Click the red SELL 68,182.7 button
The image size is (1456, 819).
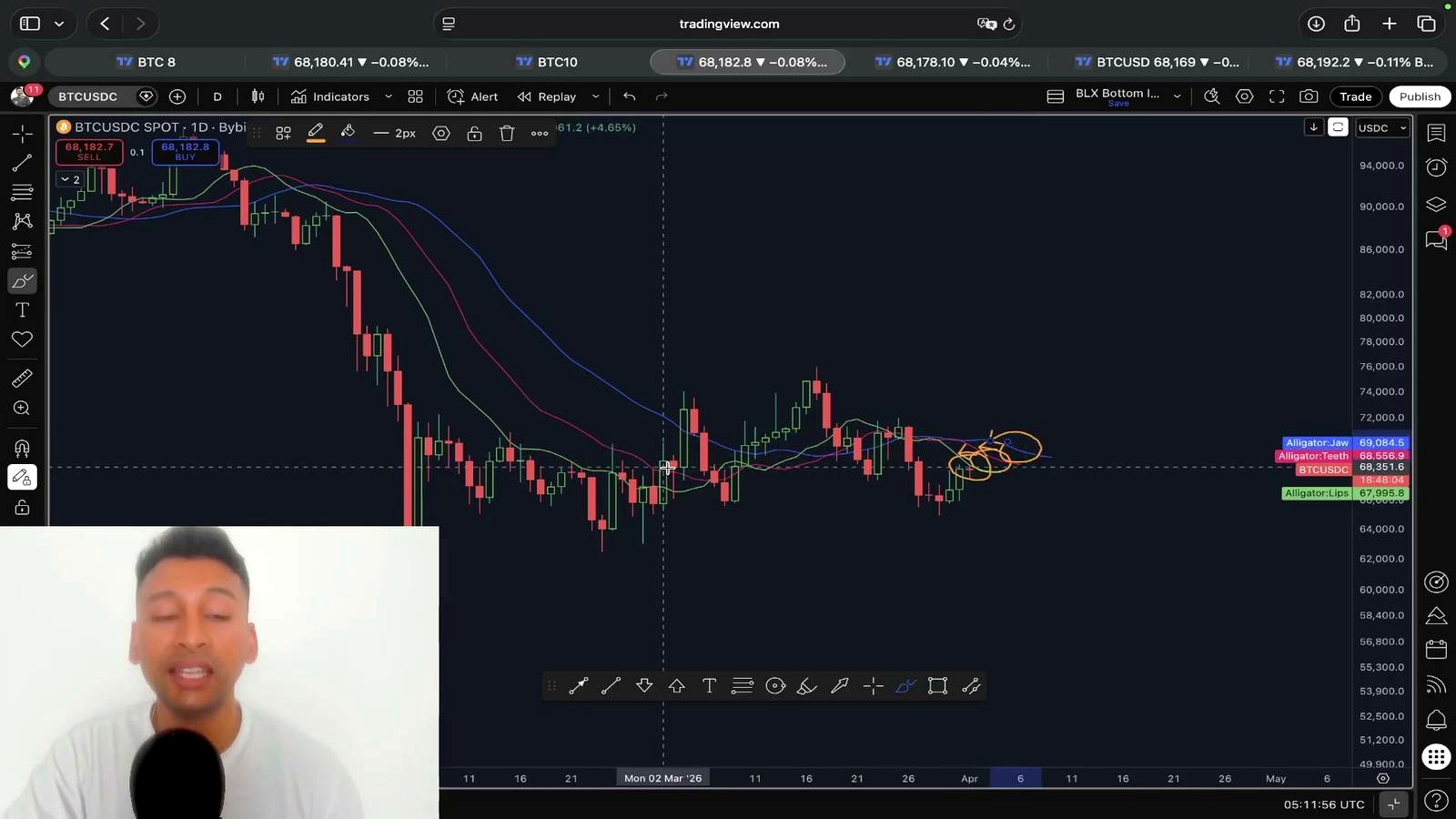click(89, 152)
